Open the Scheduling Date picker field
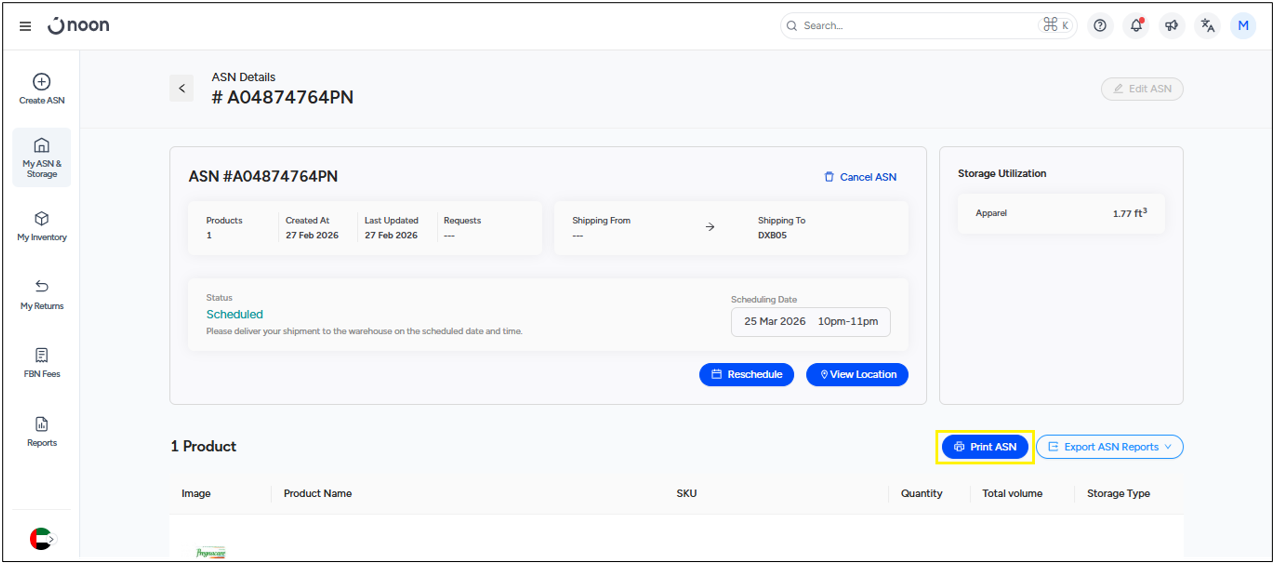1274x564 pixels. (810, 322)
